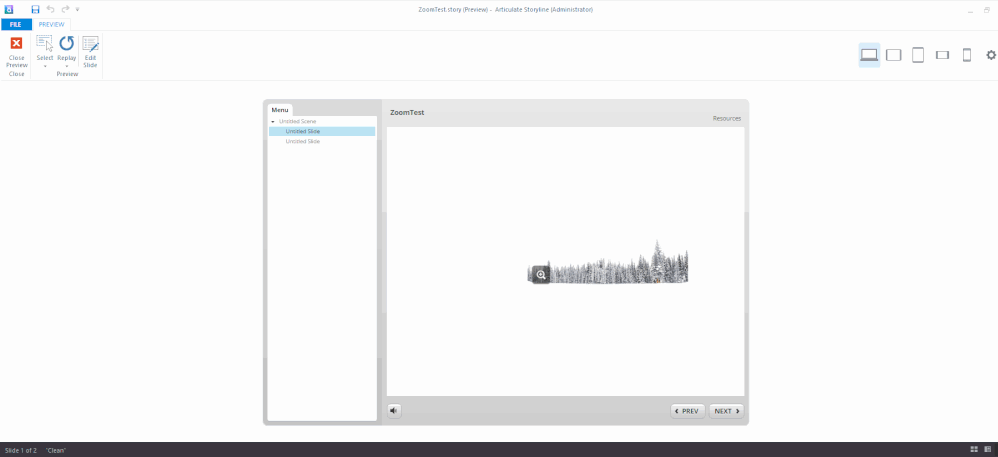Open the FILE ribbon tab
Screen dimensions: 998x457
click(x=16, y=24)
